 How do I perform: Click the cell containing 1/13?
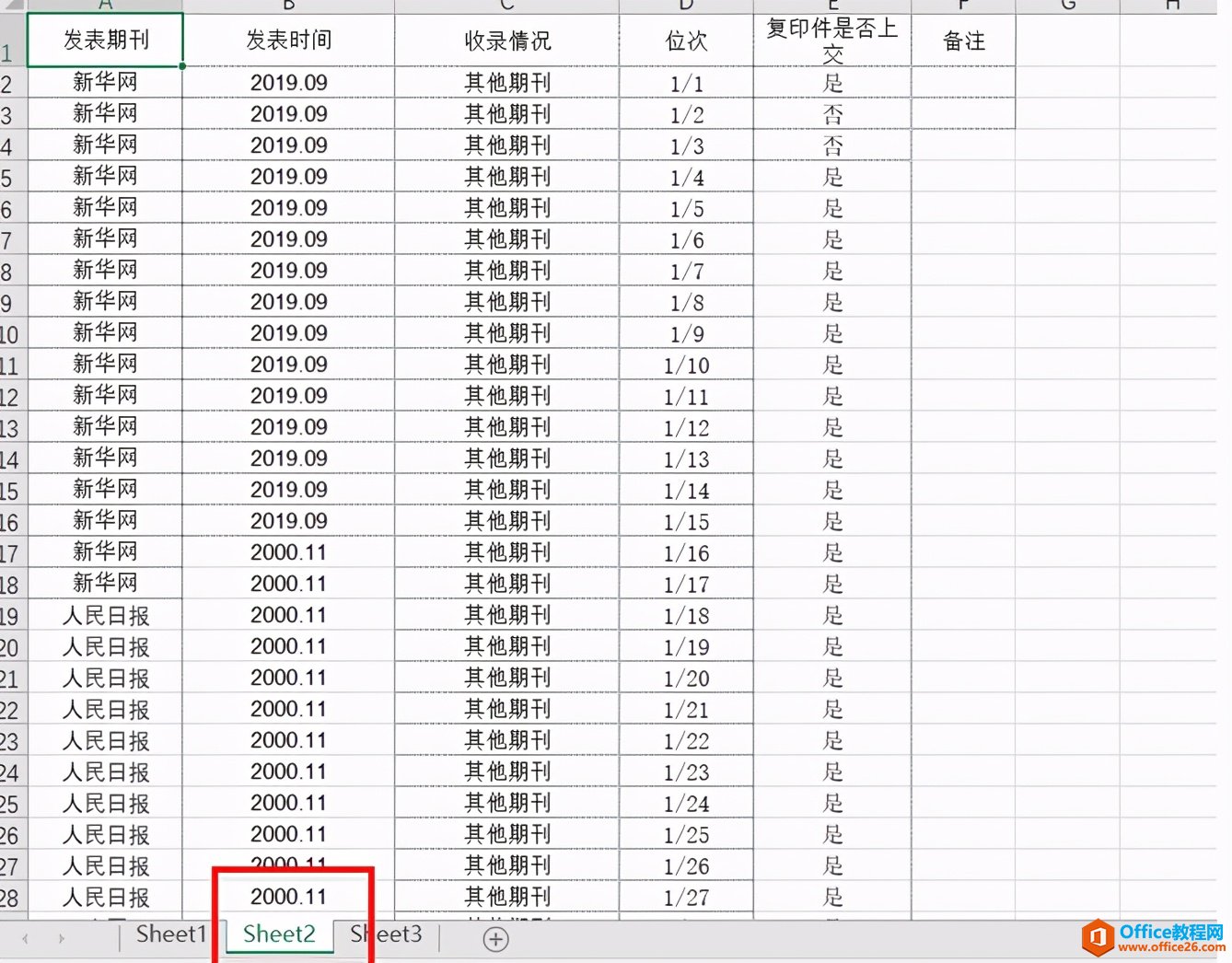tap(686, 458)
